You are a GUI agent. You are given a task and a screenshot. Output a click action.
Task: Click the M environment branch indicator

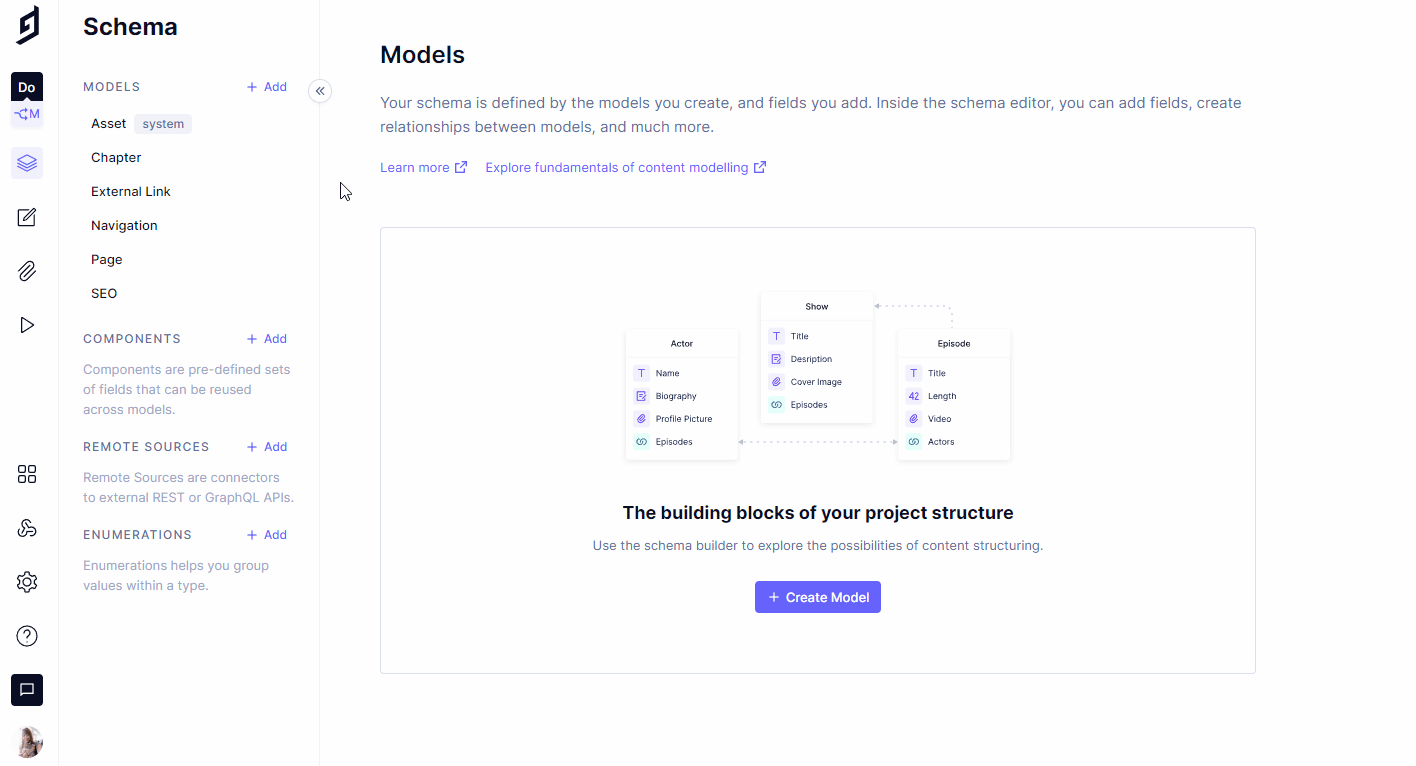26,115
